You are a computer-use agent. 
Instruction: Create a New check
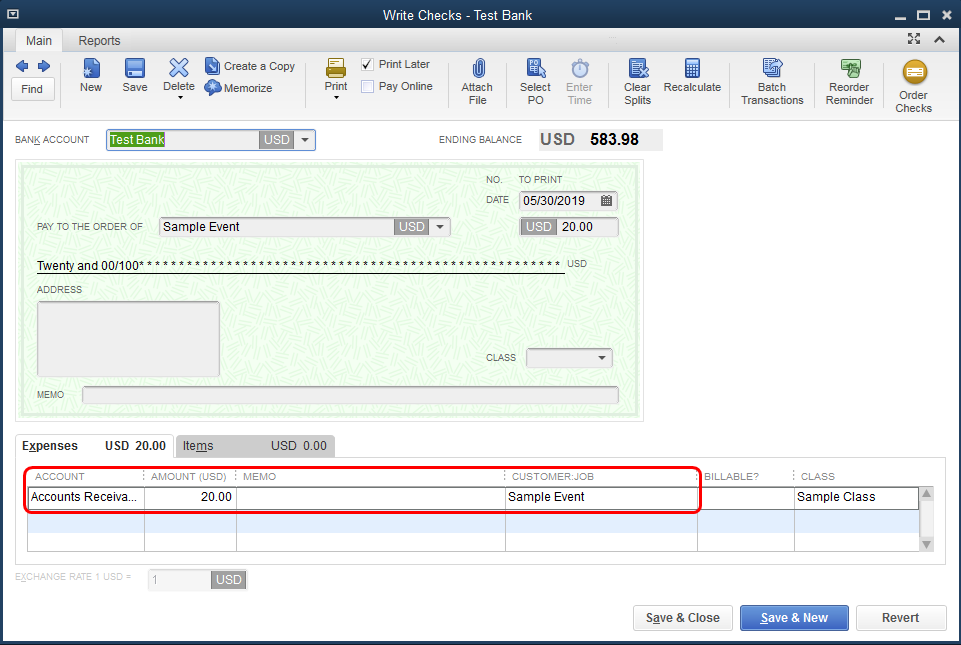[x=91, y=76]
